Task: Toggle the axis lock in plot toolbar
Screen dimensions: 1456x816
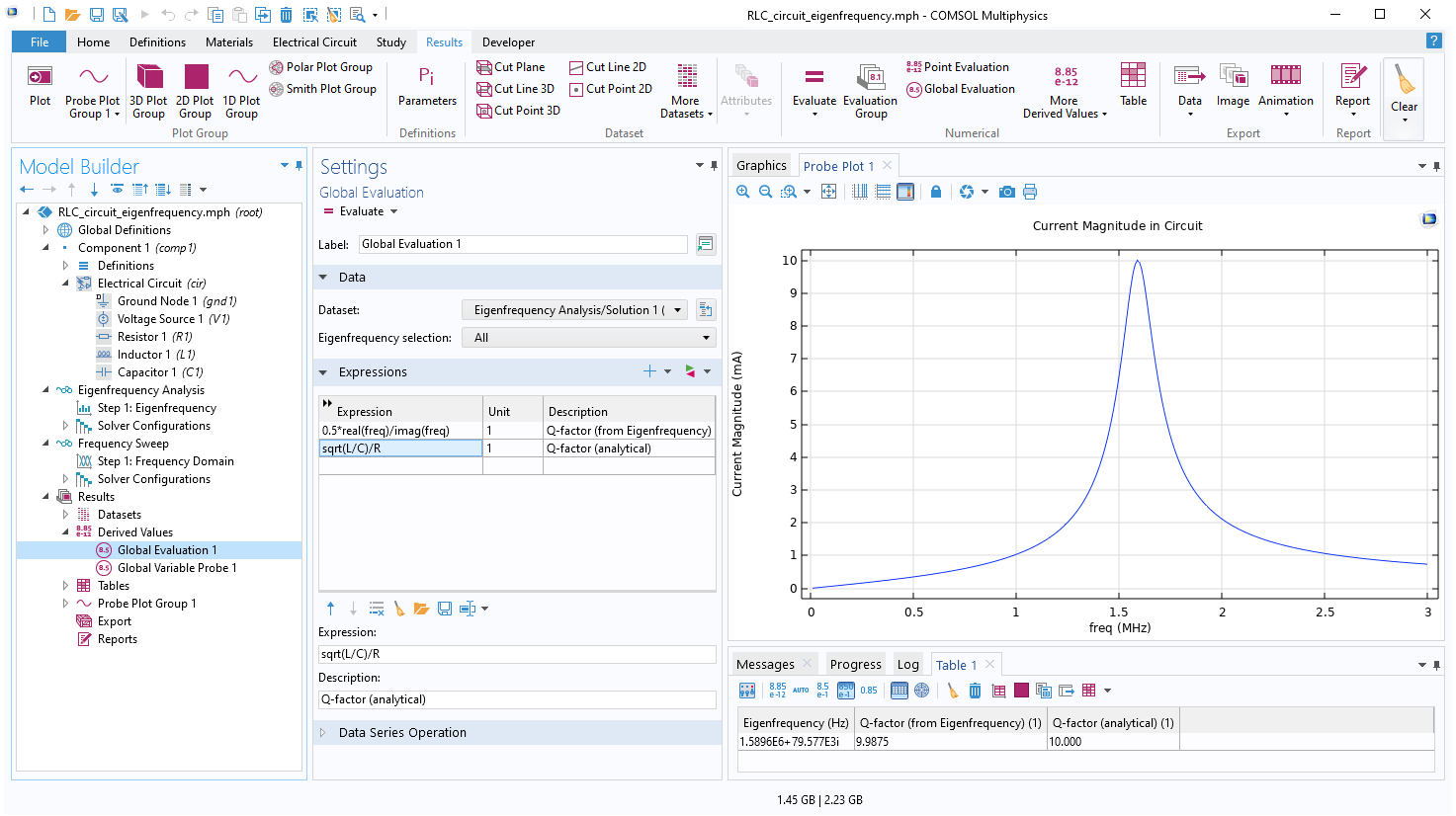Action: point(936,192)
